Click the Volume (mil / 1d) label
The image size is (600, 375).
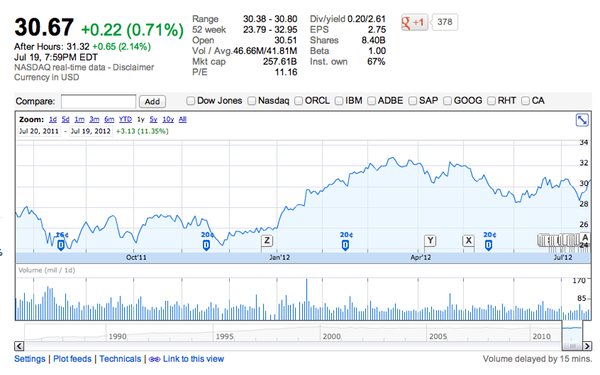coord(47,270)
